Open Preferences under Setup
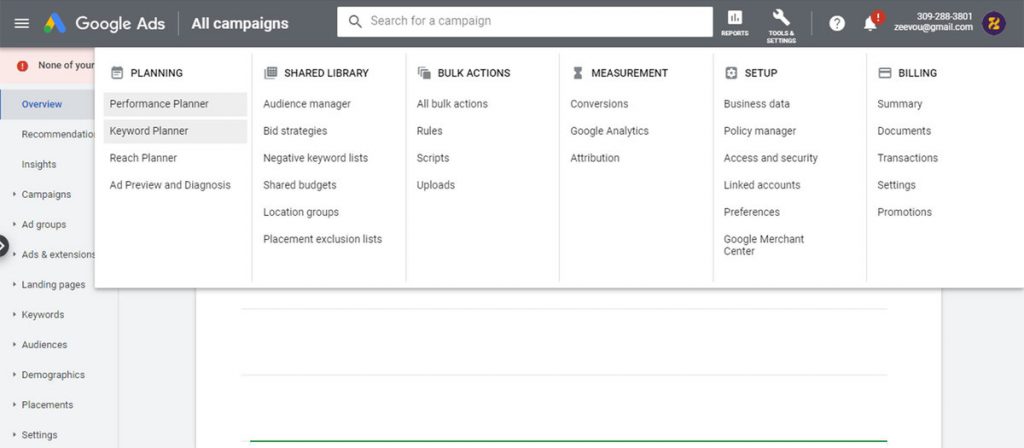Screen dimensions: 1024x448 752,212
